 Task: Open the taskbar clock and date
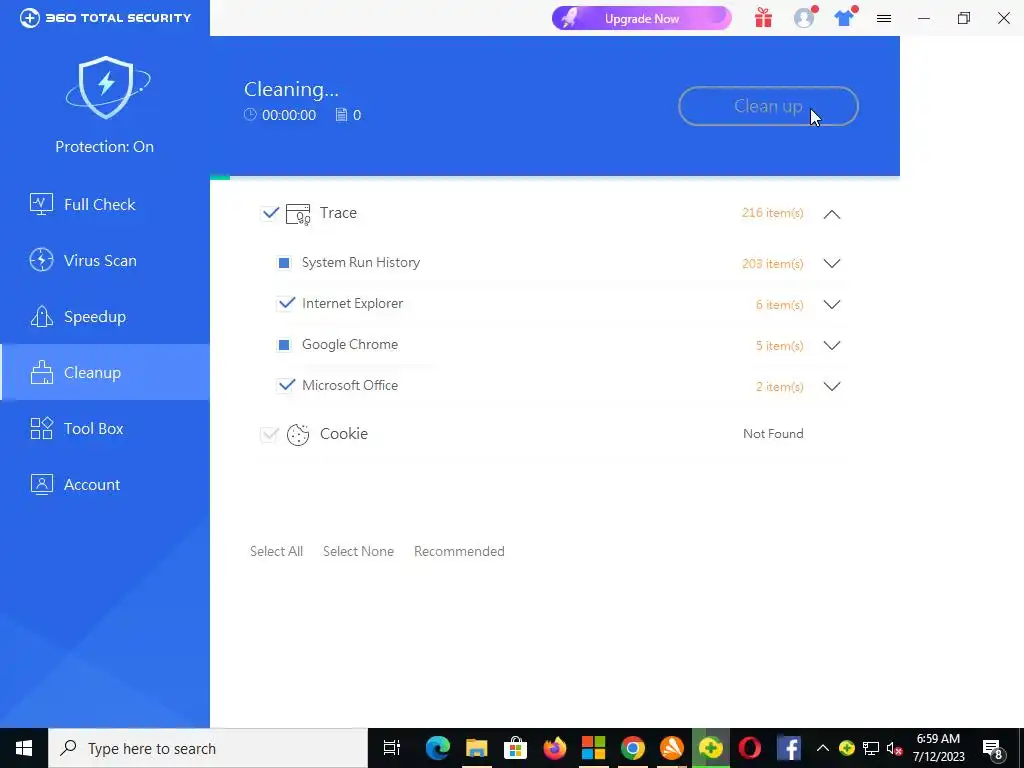click(938, 748)
